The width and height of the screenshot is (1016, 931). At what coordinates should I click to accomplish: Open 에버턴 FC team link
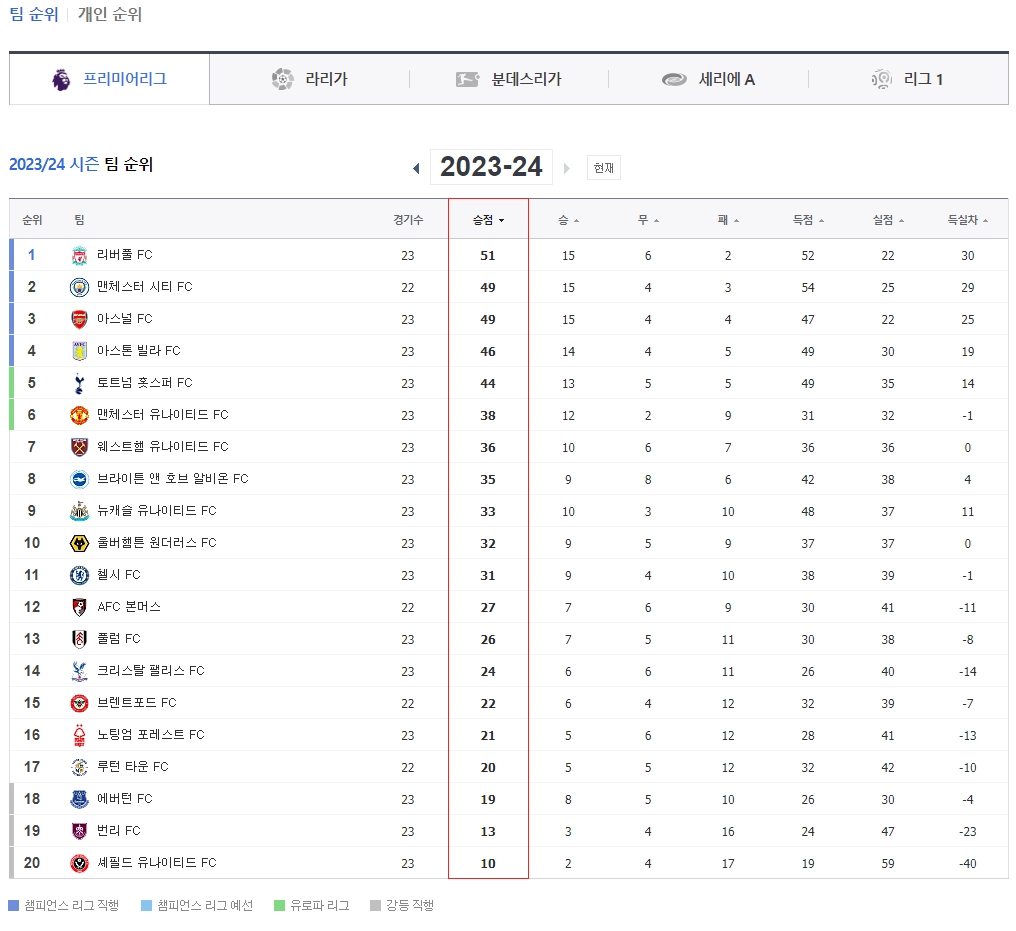pos(124,798)
